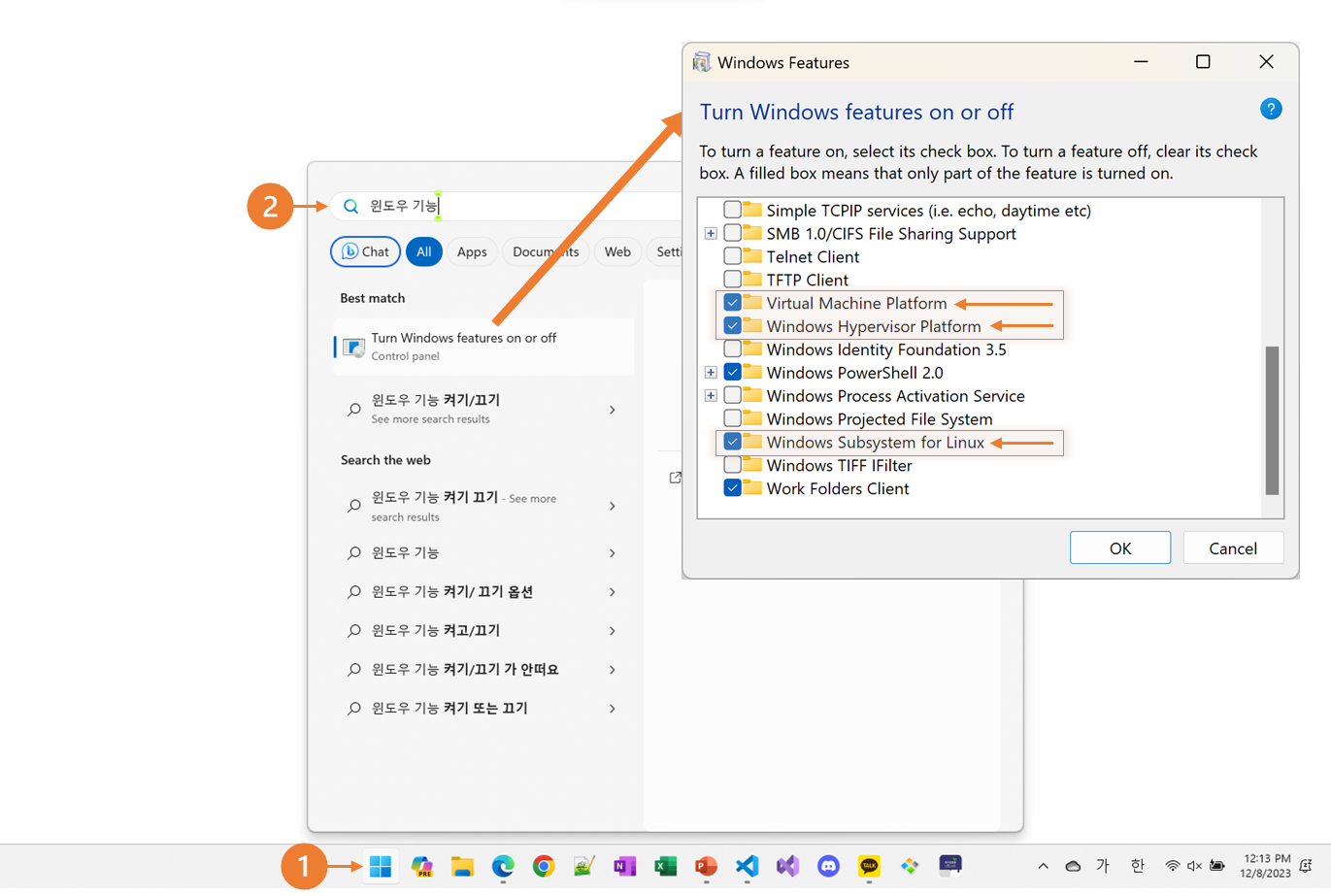Click the features list vertical scrollbar thumb
This screenshot has width=1331, height=896.
click(x=1272, y=420)
